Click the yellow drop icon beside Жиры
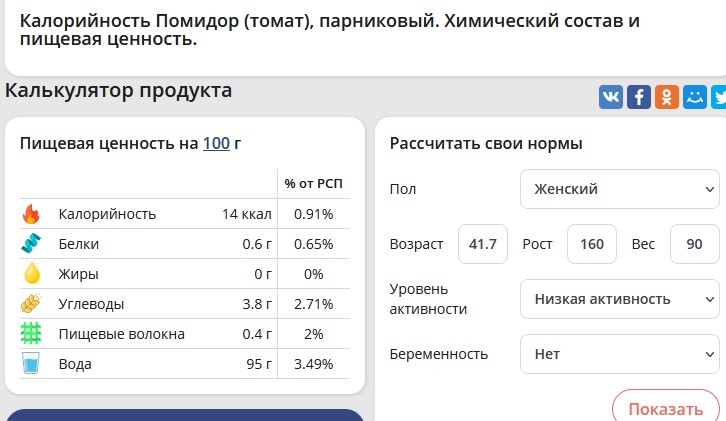Screen dimensions: 726x421 (x=31, y=274)
